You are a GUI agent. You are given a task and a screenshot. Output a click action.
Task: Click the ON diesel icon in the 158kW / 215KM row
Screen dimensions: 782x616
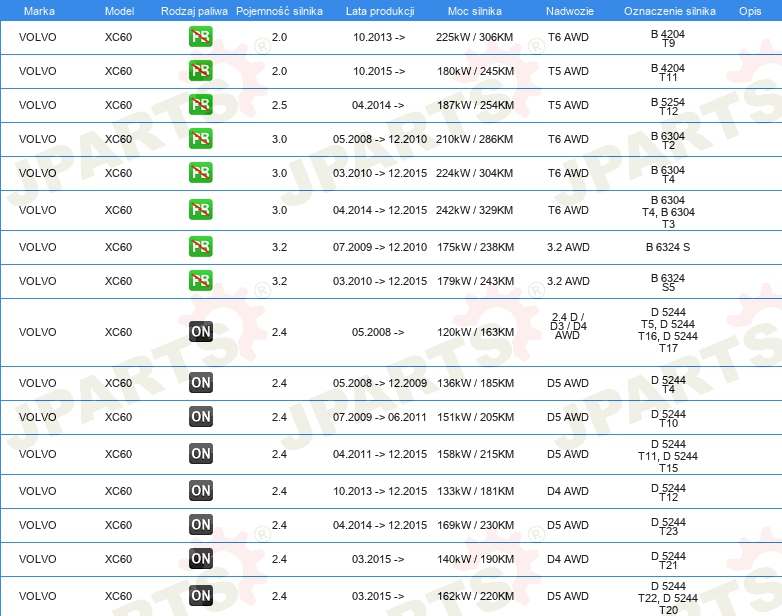pyautogui.click(x=201, y=453)
